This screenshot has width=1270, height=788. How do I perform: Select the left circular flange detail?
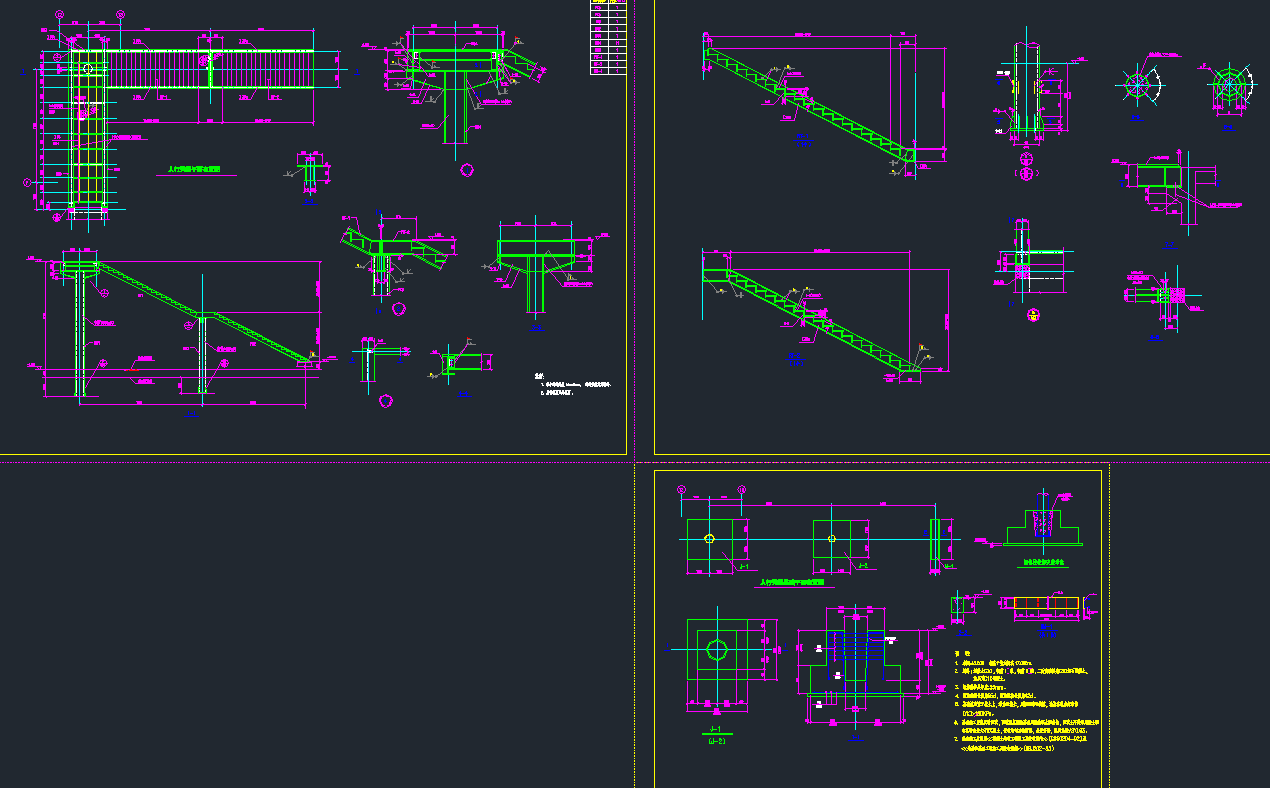(1138, 86)
